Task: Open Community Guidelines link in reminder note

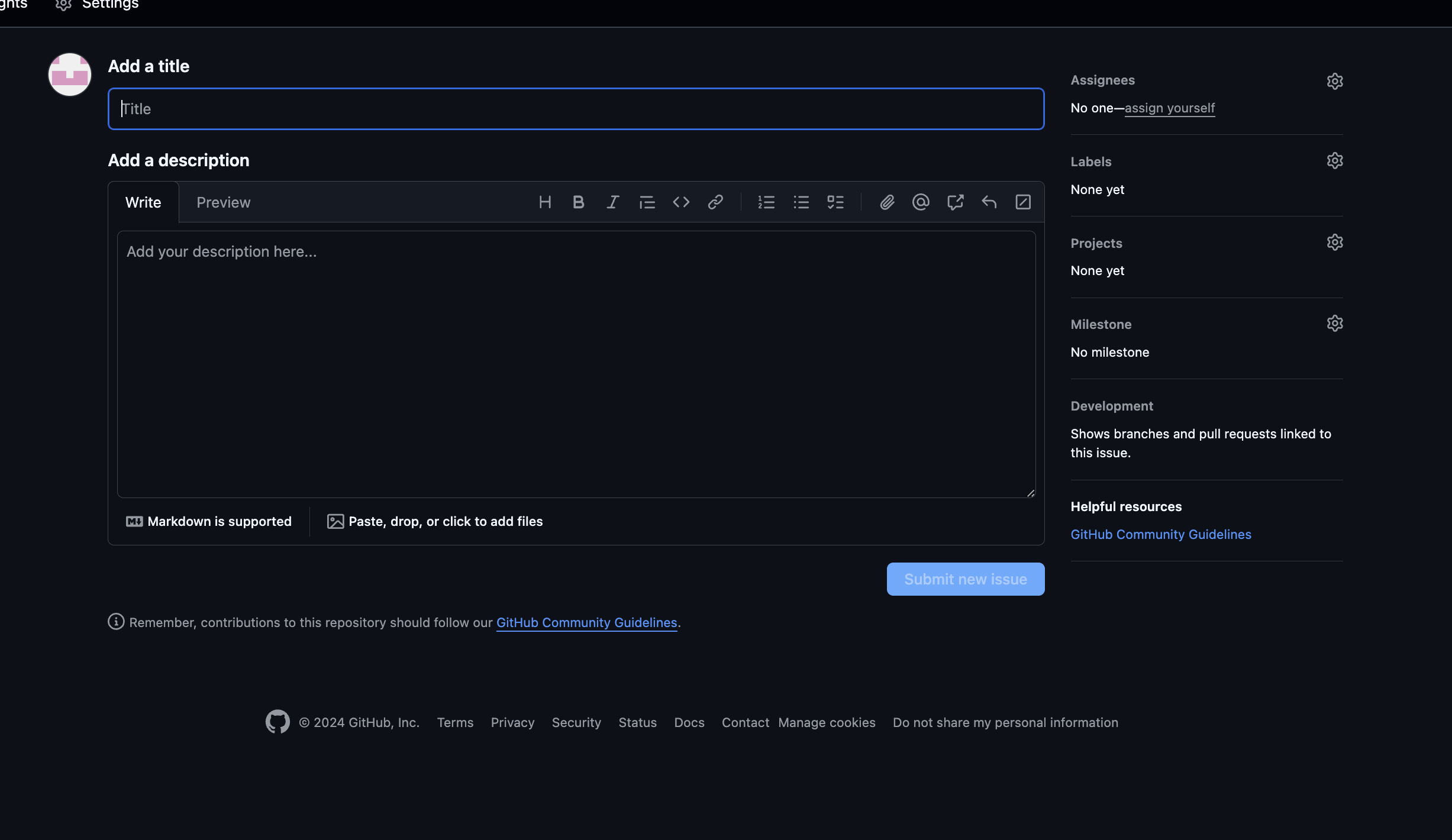Action: pyautogui.click(x=586, y=622)
